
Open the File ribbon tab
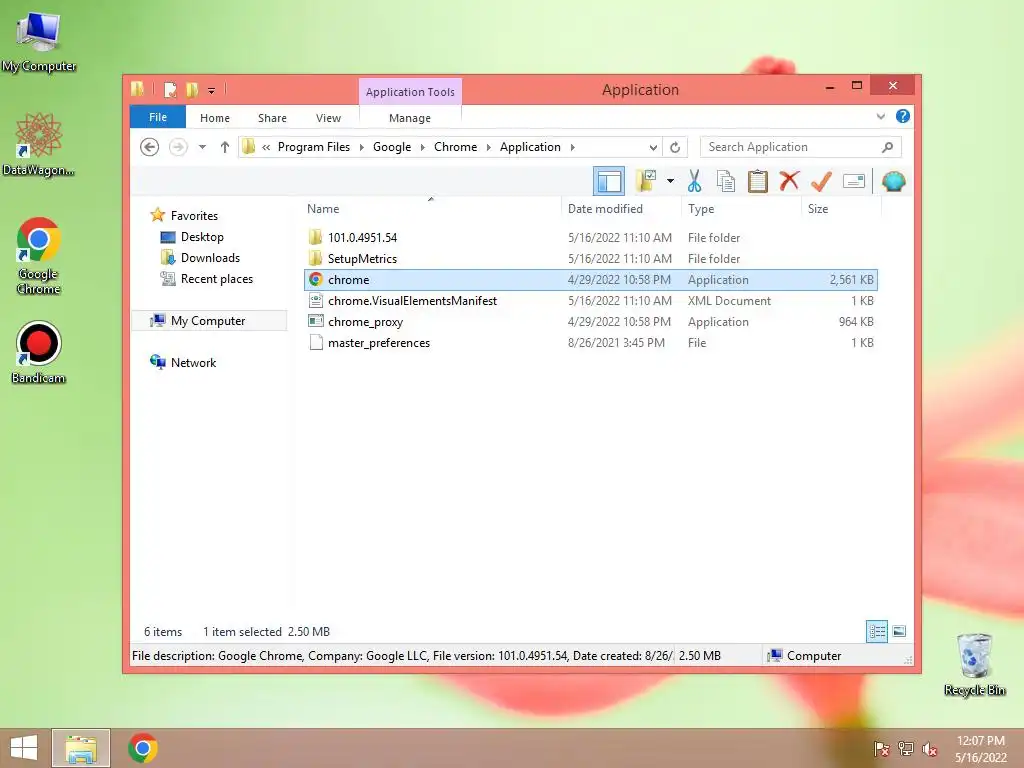pyautogui.click(x=158, y=117)
